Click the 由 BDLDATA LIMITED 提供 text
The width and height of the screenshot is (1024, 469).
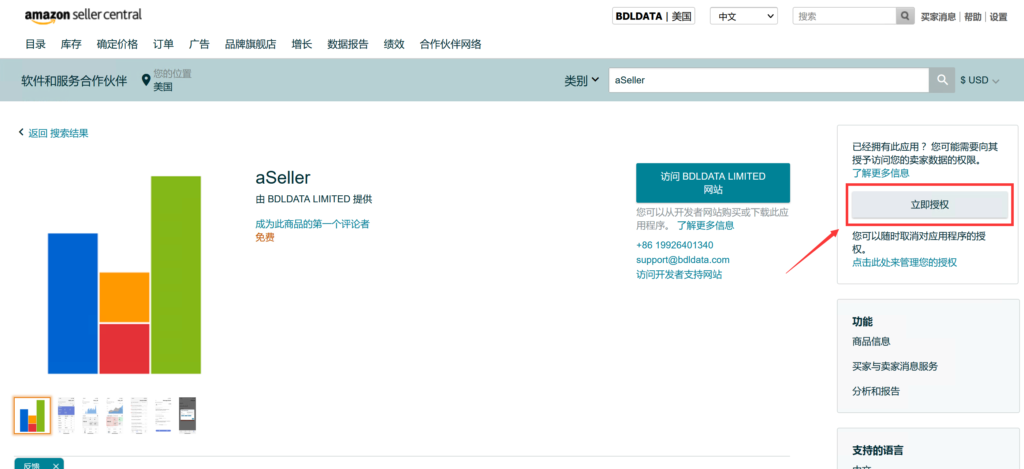coord(313,199)
